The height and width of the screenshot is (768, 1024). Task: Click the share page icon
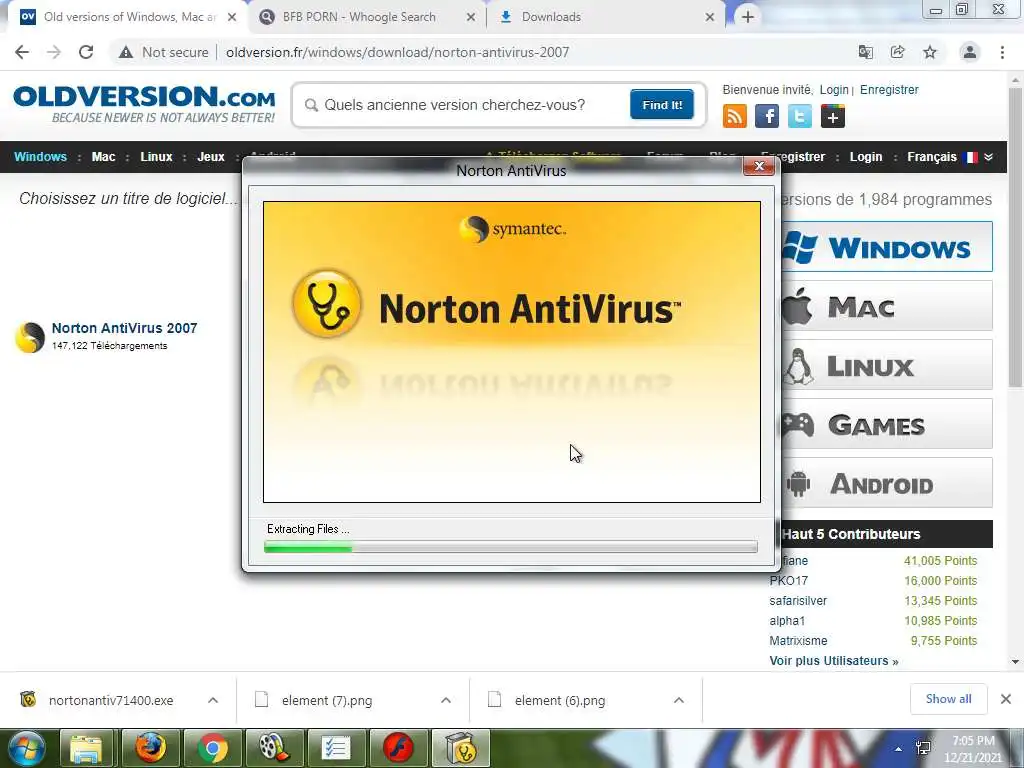coord(898,52)
